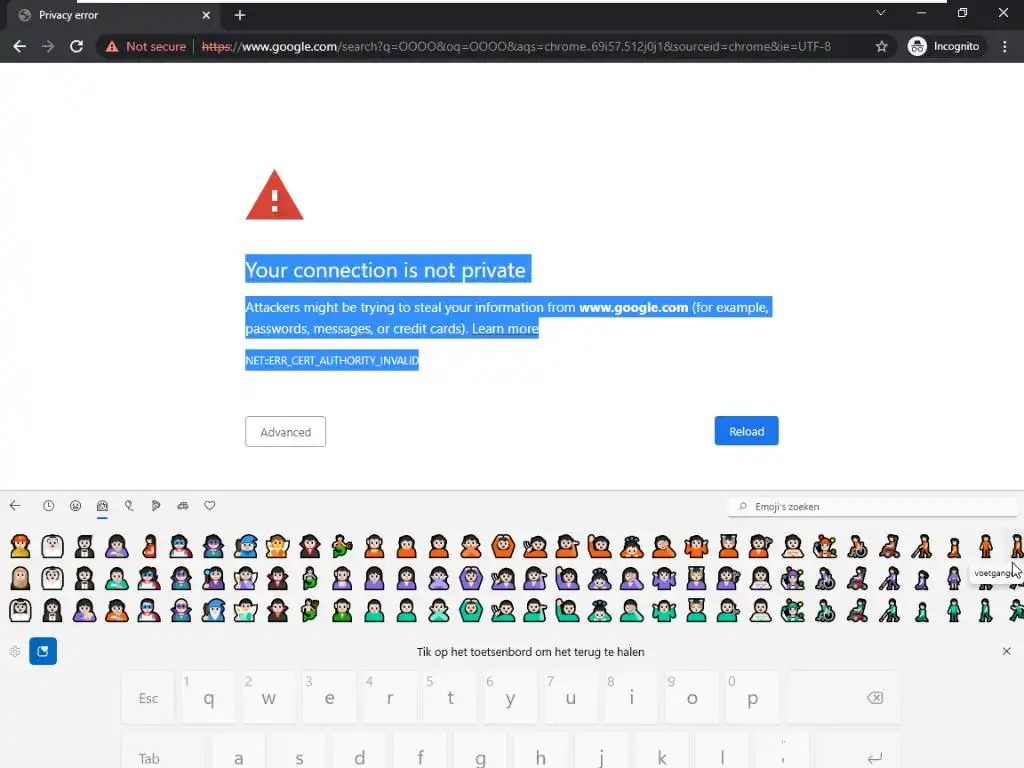Insert the orange OK-gesture arms-overhead emoji
The image size is (1024, 768).
(503, 546)
